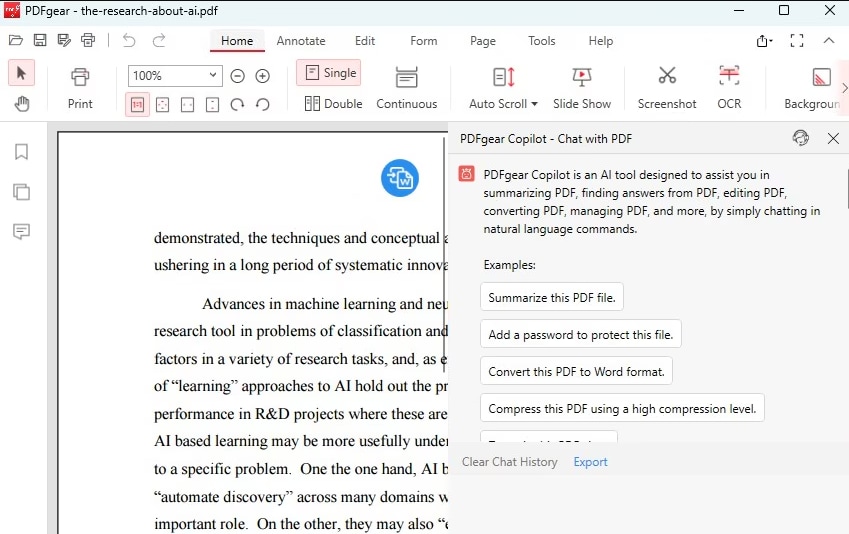Open the Form tab

[x=423, y=41]
